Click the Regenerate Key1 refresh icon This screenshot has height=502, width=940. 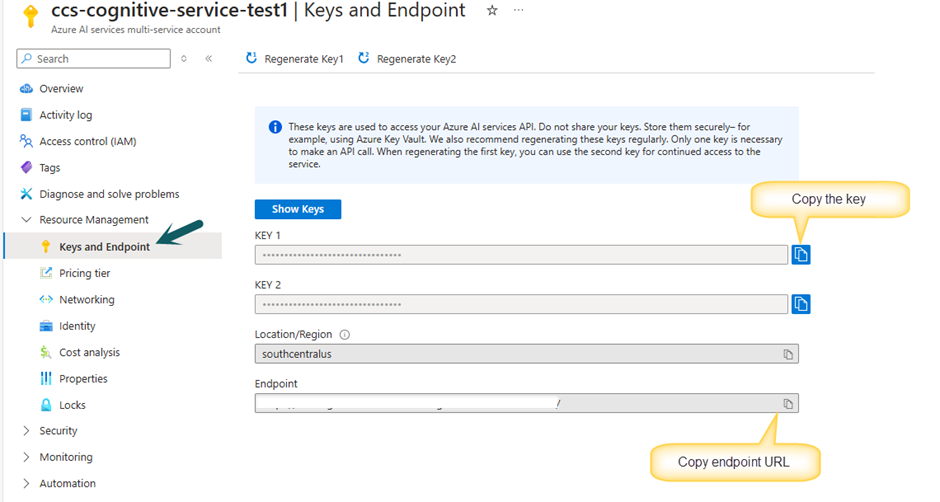tap(251, 58)
